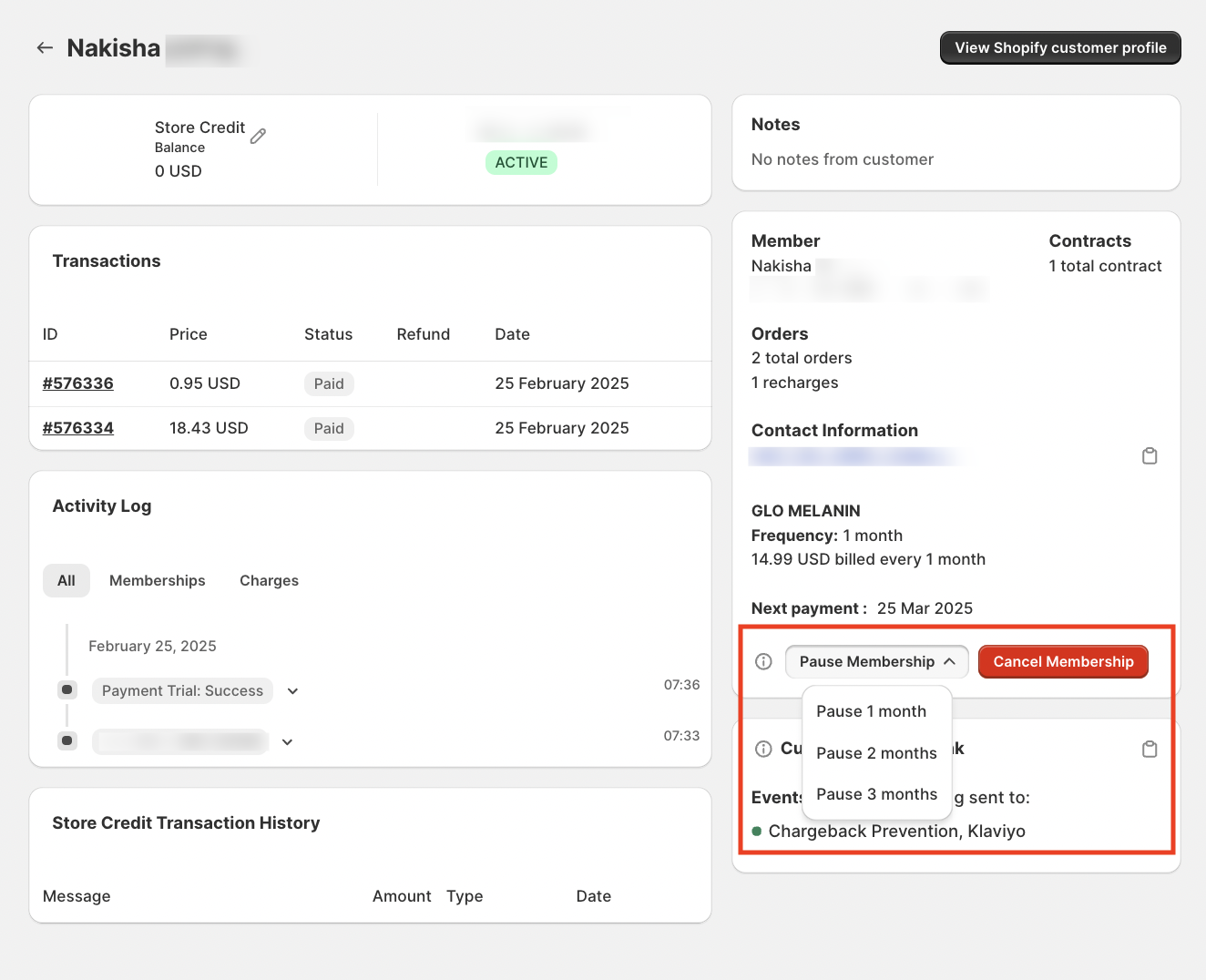
Task: Switch to Memberships activity tab
Action: 157,581
